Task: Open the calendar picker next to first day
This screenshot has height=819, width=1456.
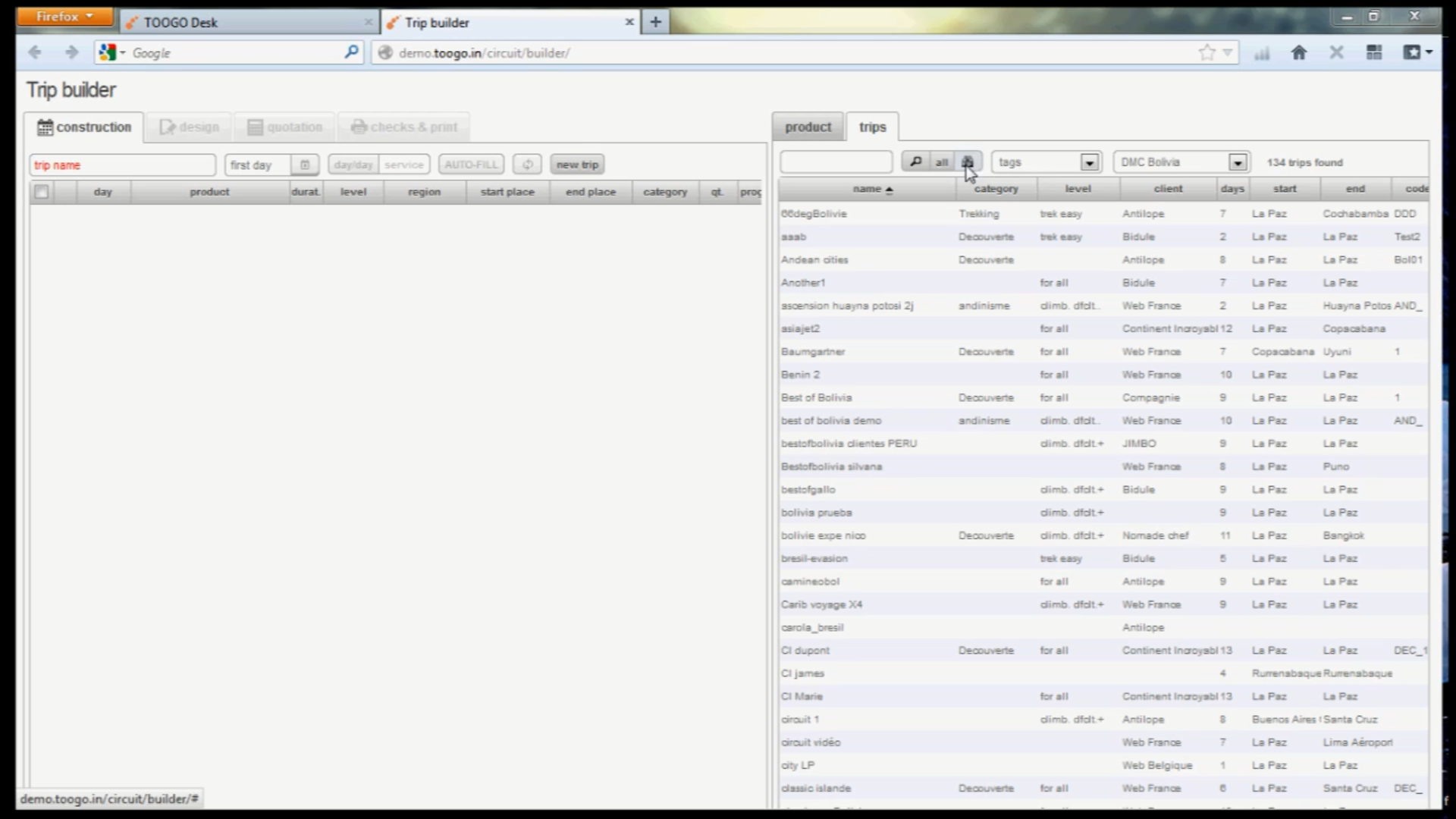Action: tap(306, 165)
